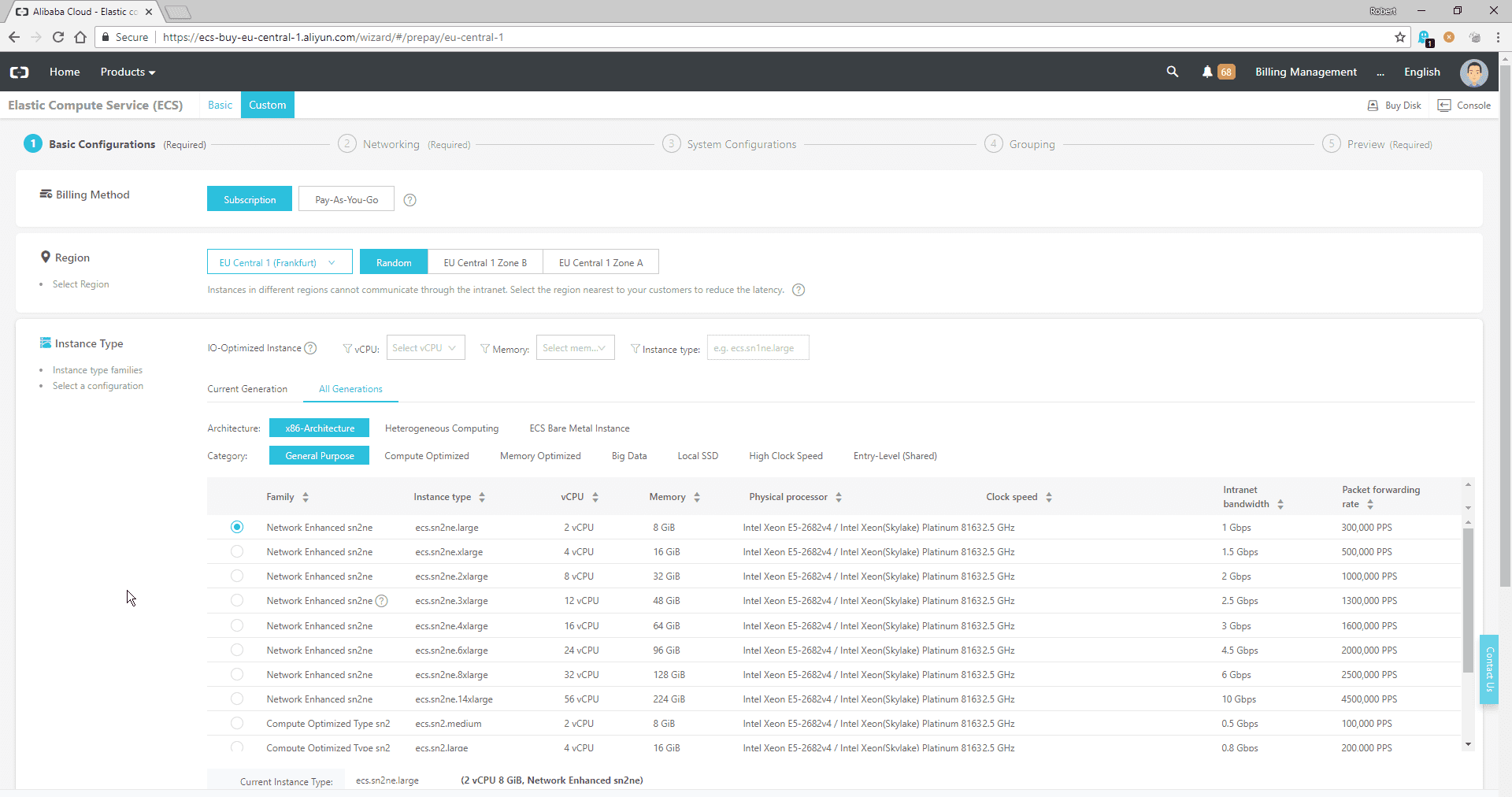
Task: Click the Billing Method help question icon
Action: (x=409, y=200)
